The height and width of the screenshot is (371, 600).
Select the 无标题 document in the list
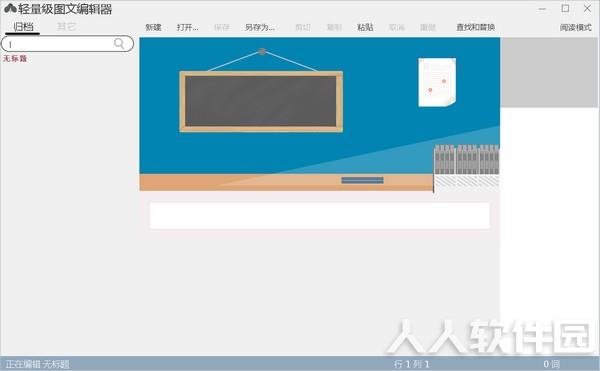point(15,59)
